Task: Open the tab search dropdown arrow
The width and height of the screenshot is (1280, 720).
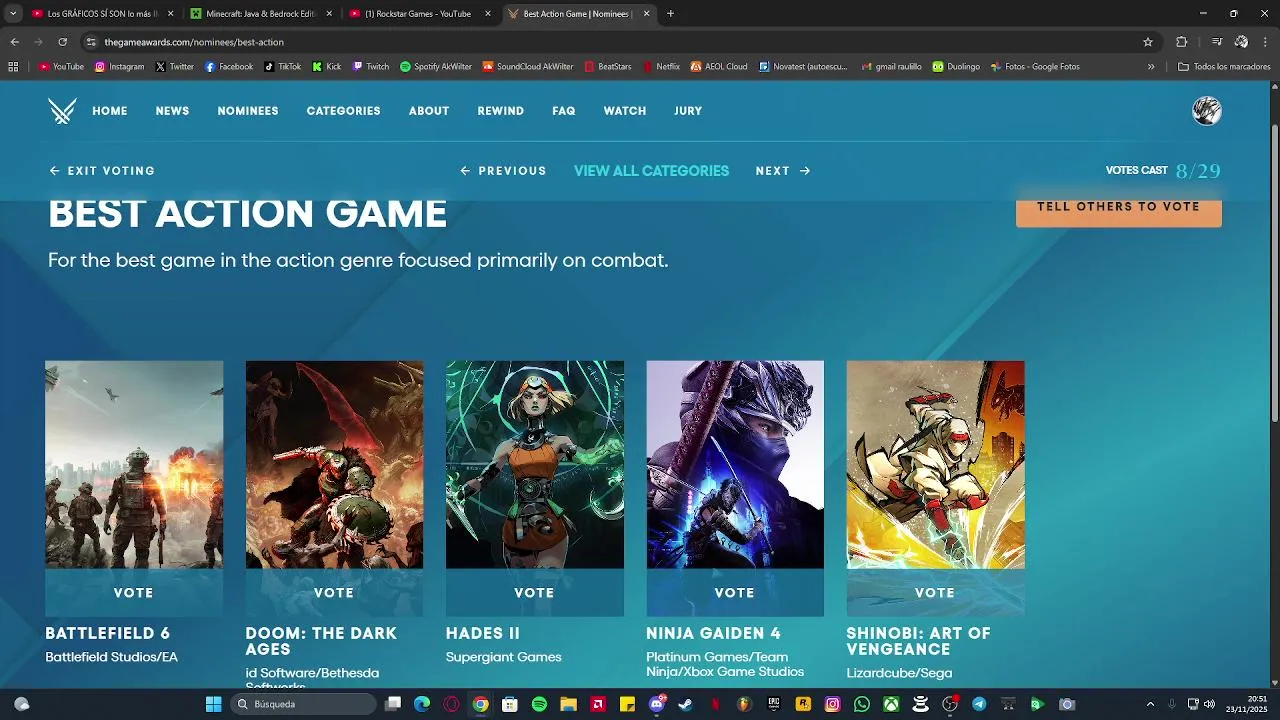Action: [x=13, y=14]
